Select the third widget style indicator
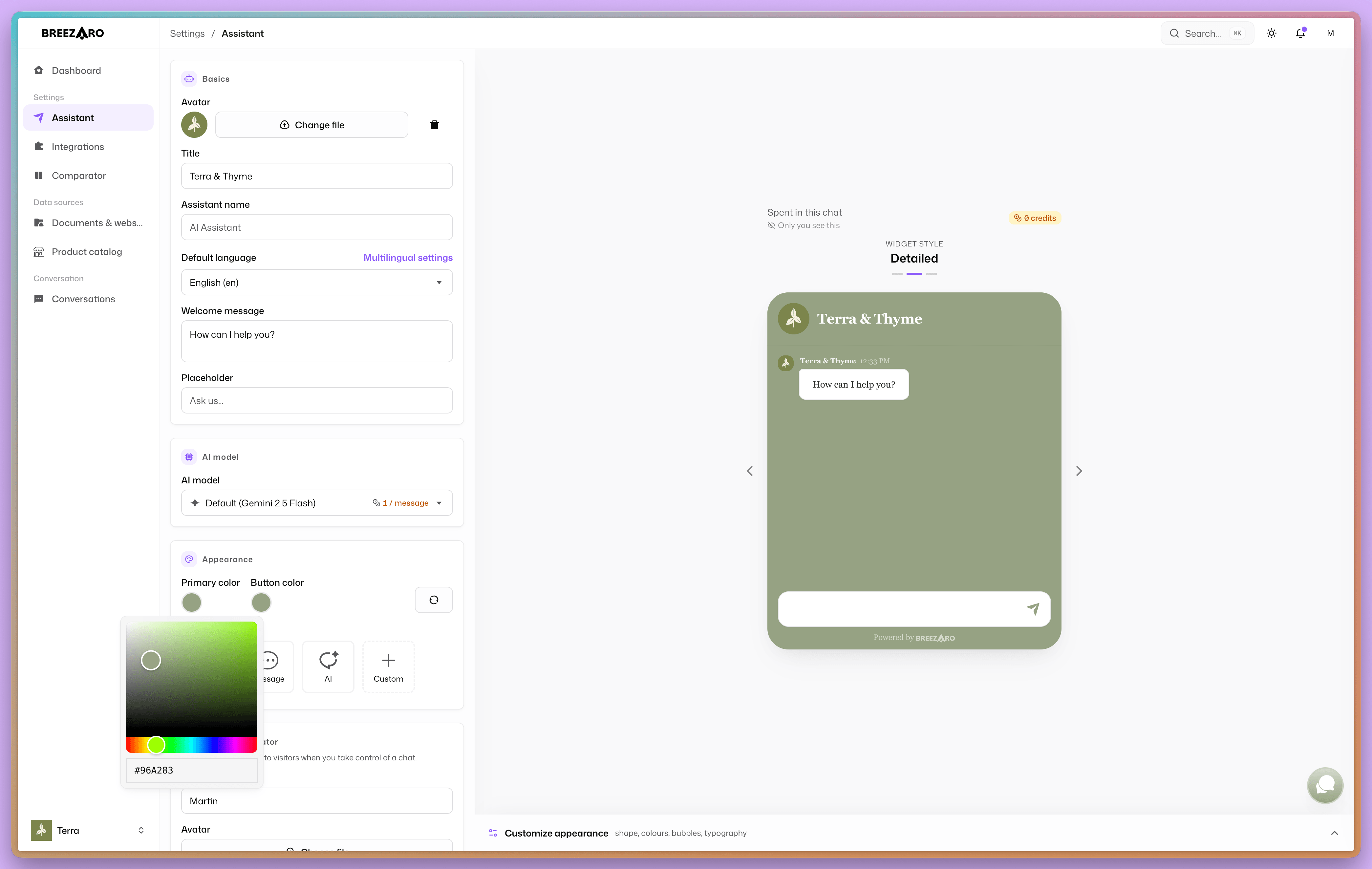Viewport: 1372px width, 869px height. click(x=932, y=274)
